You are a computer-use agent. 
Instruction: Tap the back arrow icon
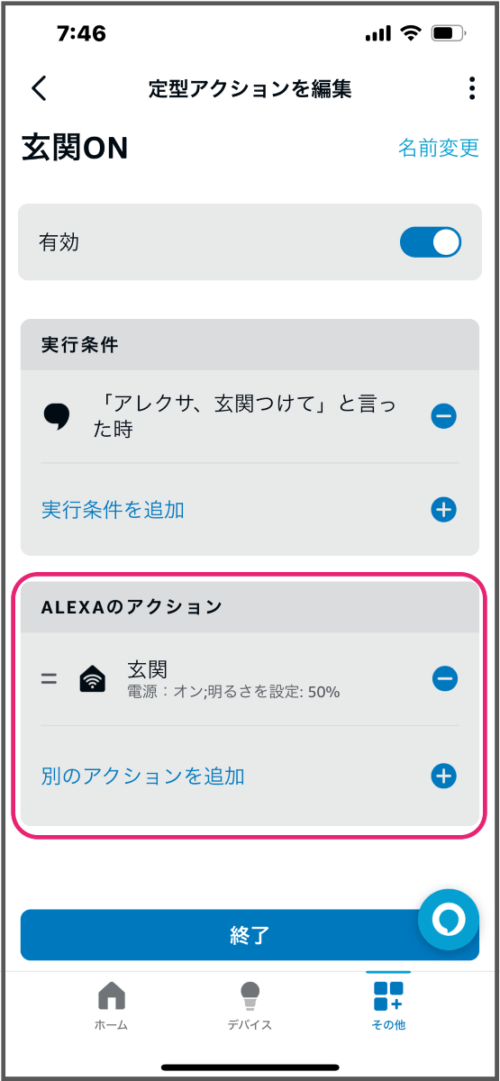(39, 89)
